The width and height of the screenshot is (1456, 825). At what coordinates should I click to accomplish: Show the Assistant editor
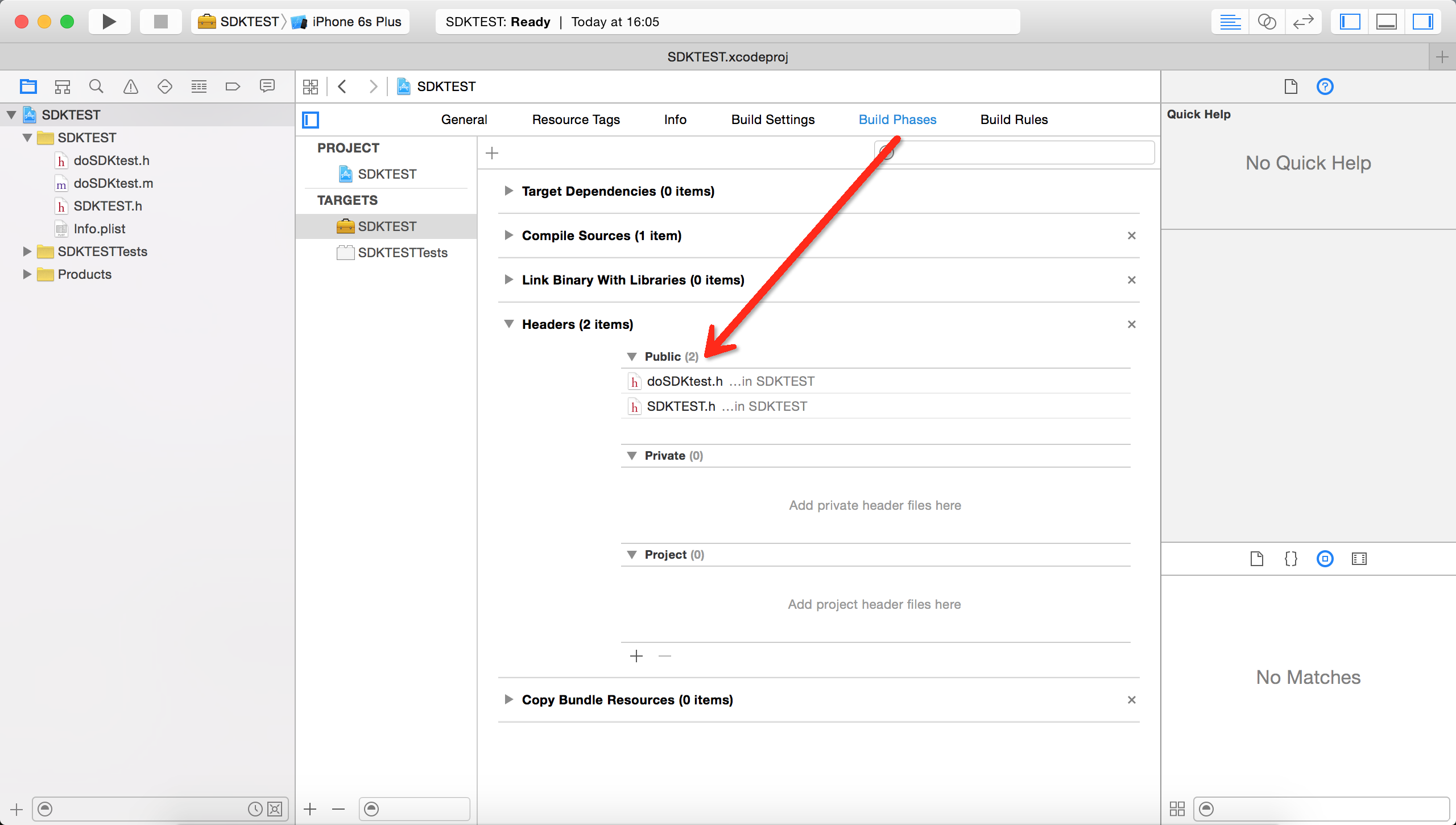pos(1267,22)
